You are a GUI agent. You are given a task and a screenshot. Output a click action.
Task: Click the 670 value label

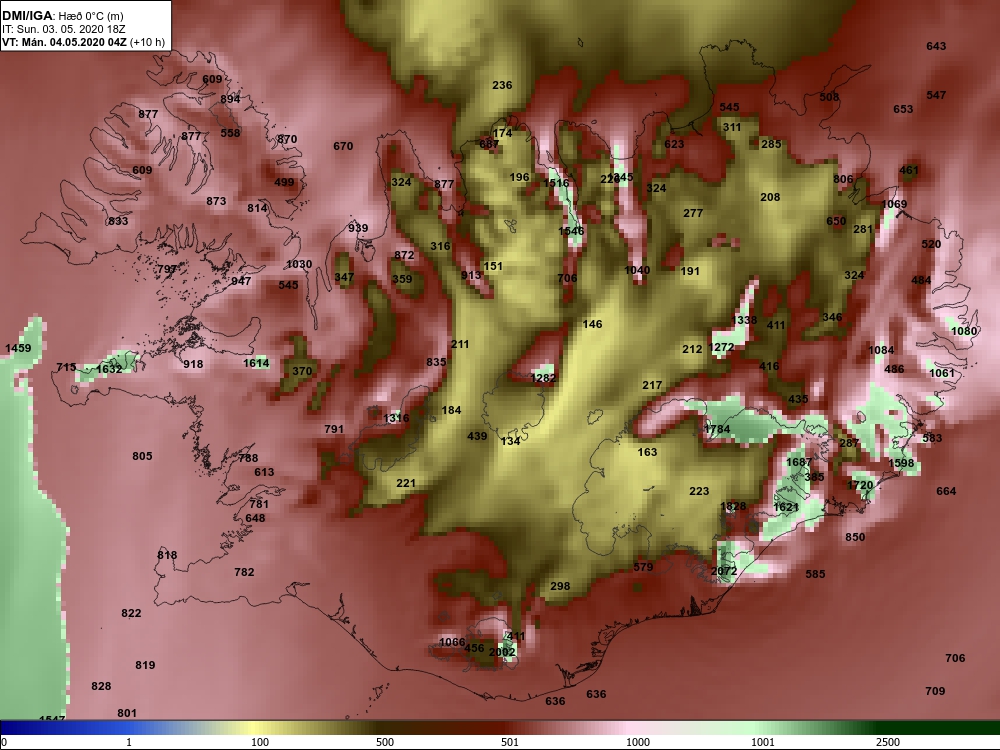[343, 146]
